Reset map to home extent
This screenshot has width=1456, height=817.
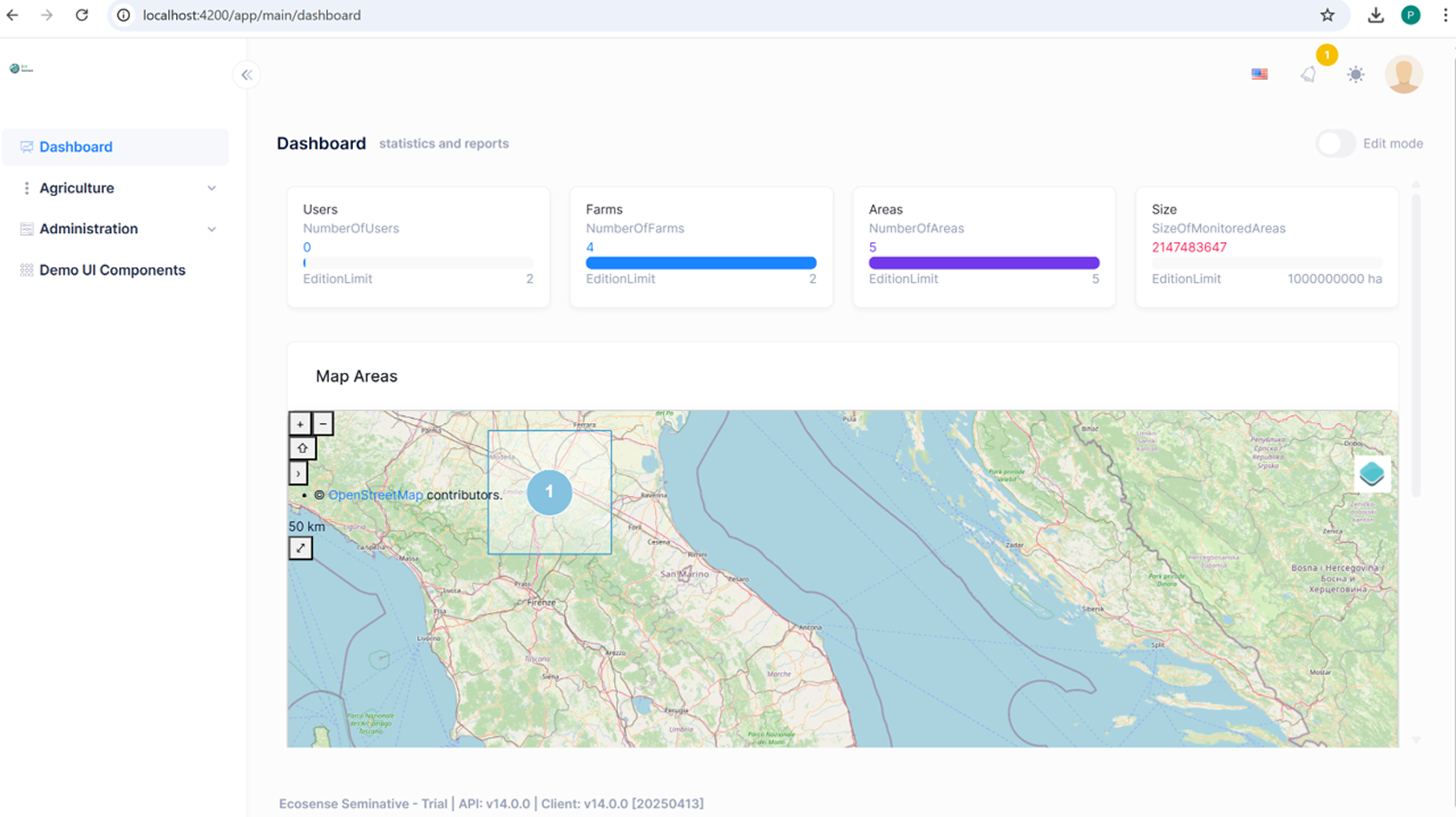(302, 448)
